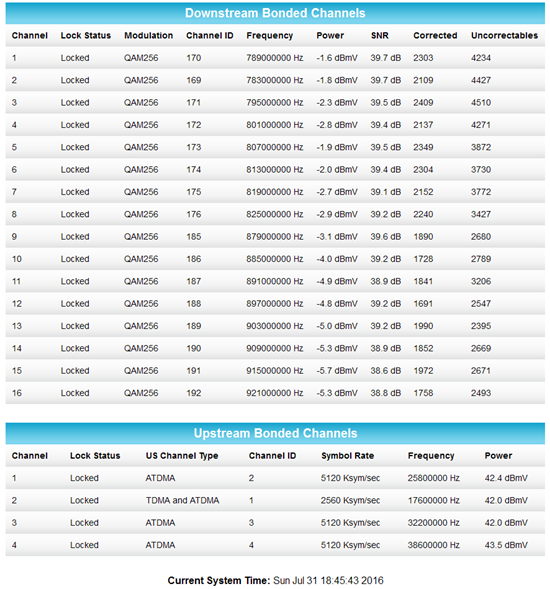This screenshot has width=550, height=589.
Task: Click uncorrectables value 4510
Action: pyautogui.click(x=481, y=103)
